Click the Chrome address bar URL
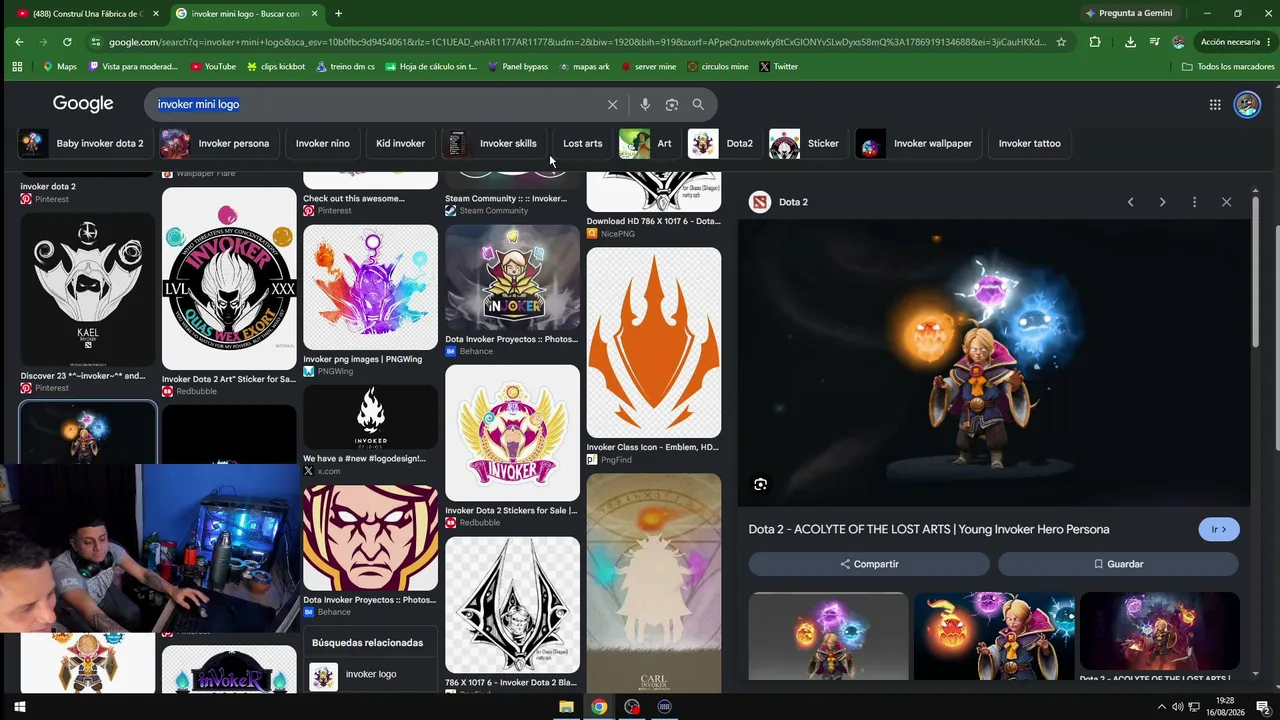 577,42
